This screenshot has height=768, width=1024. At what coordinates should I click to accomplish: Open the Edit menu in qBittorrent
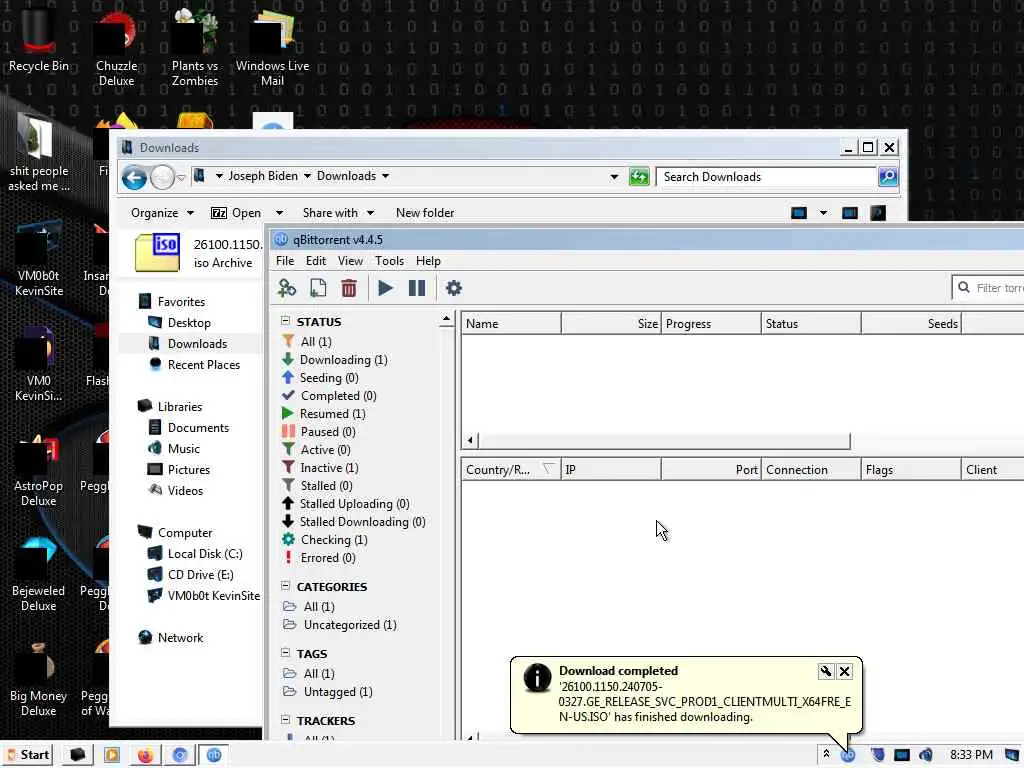[x=315, y=261]
